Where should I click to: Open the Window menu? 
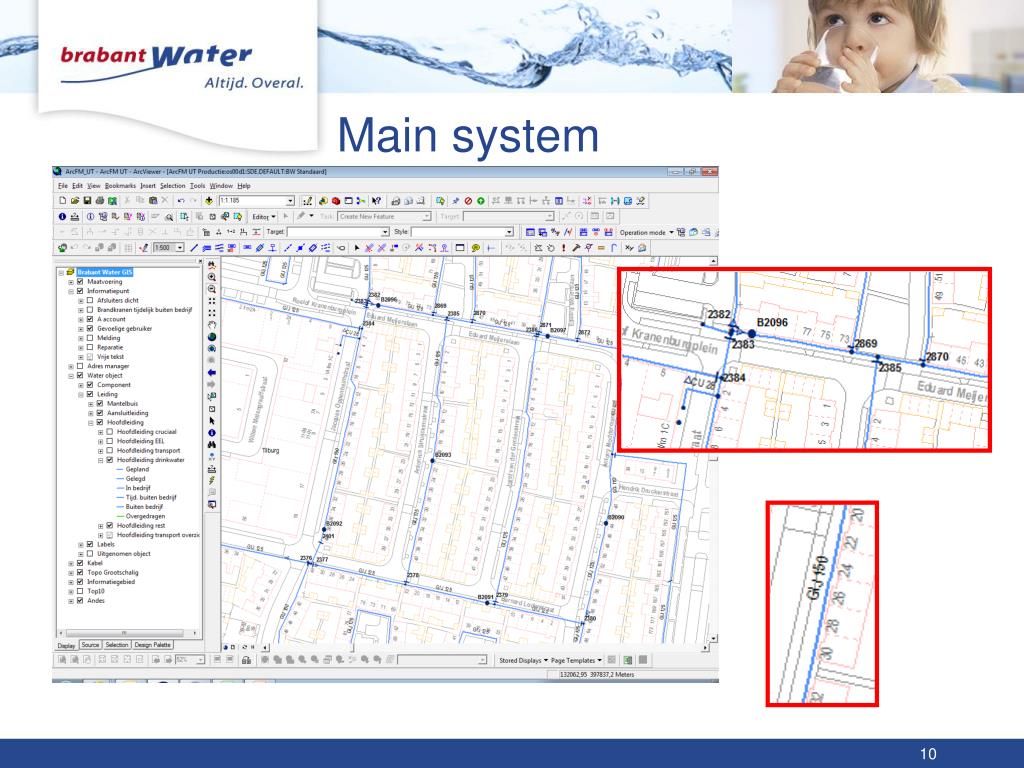pos(221,185)
